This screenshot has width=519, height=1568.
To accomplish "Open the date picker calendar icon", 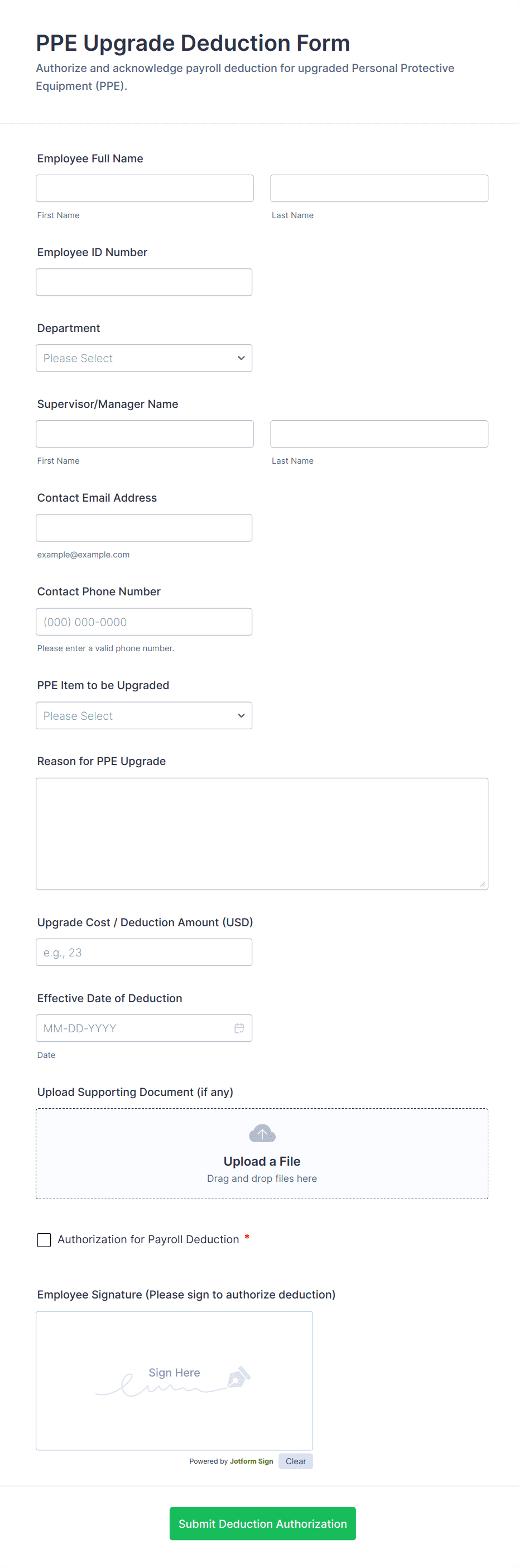I will [x=238, y=1028].
